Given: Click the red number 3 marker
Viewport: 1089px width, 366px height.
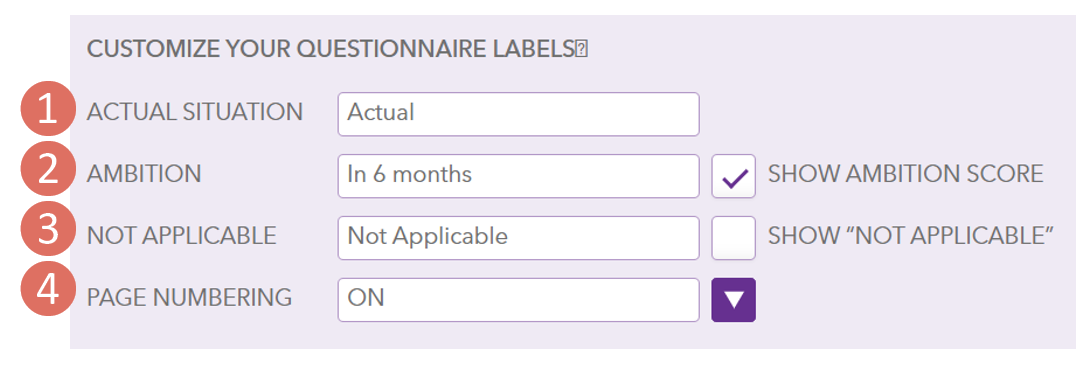Looking at the screenshot, I should pyautogui.click(x=48, y=230).
